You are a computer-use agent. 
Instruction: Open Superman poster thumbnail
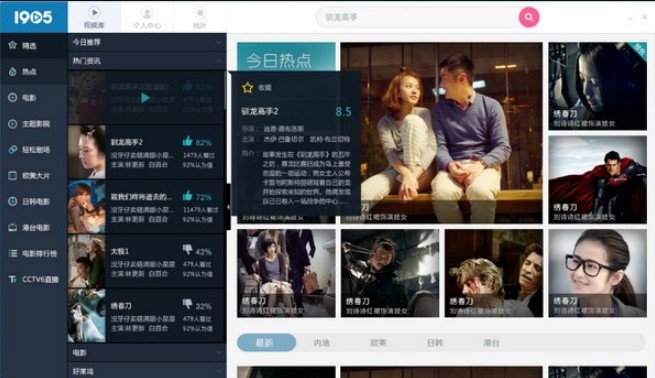coord(597,180)
